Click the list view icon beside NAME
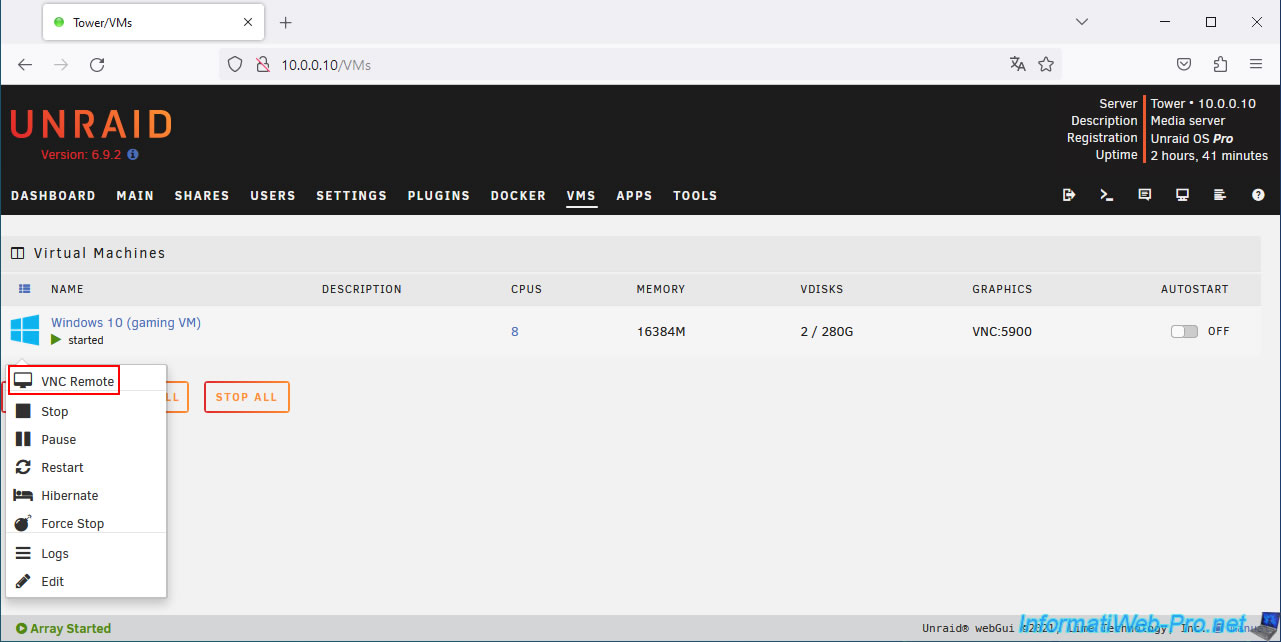 [25, 289]
